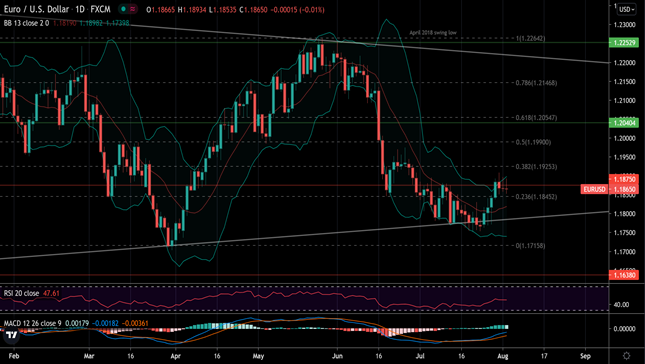Click the C1.18650 close value in header
The height and width of the screenshot is (364, 645).
pyautogui.click(x=253, y=9)
